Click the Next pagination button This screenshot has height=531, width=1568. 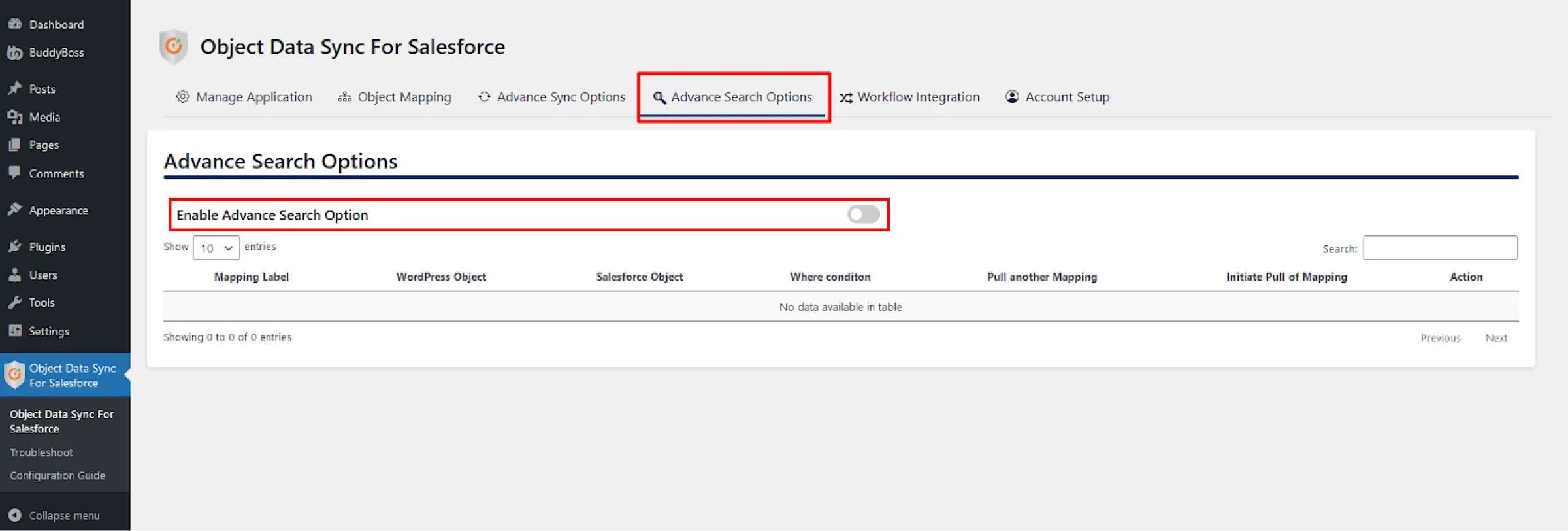coord(1496,338)
